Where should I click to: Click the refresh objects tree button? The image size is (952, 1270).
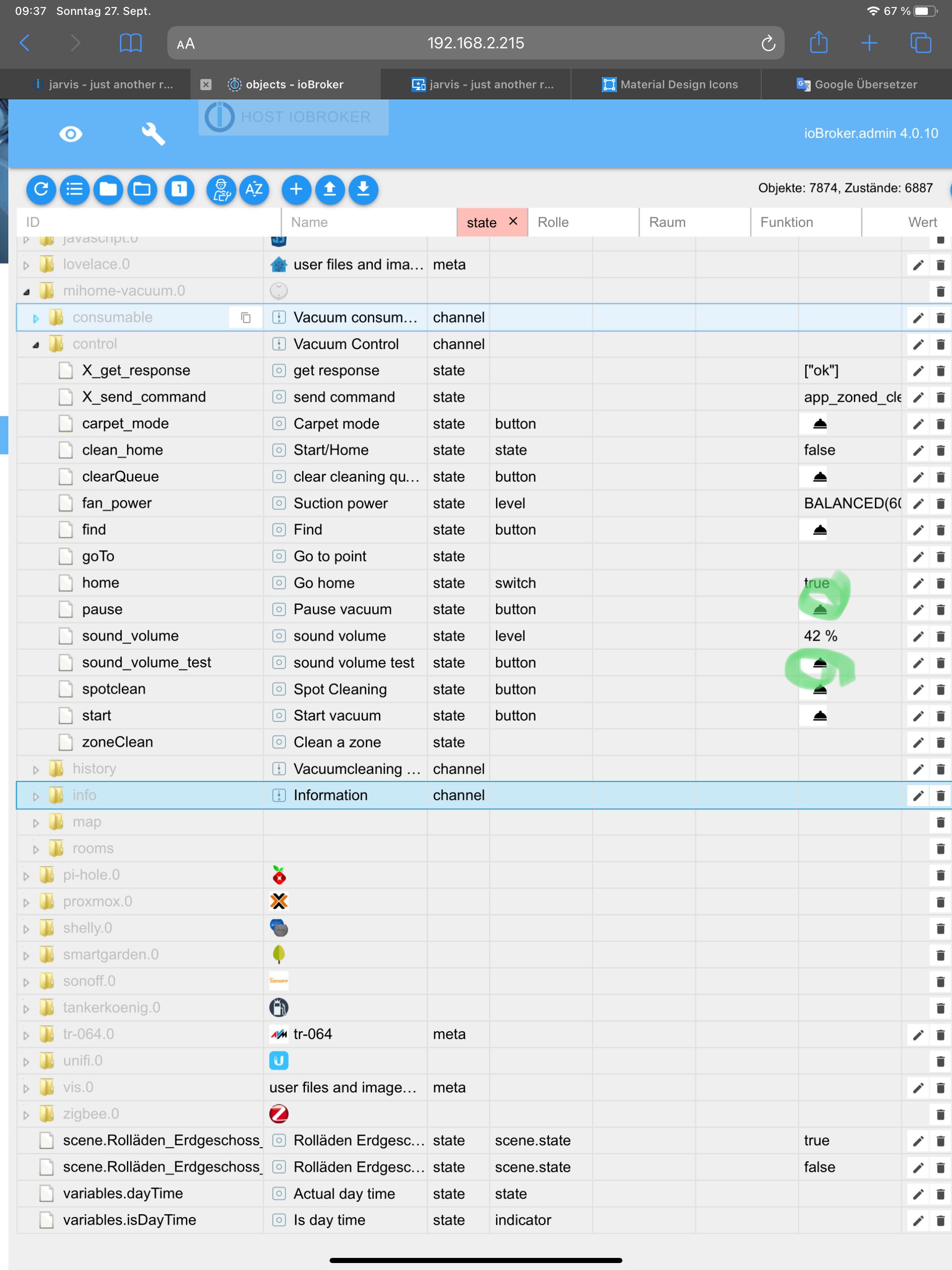point(41,189)
